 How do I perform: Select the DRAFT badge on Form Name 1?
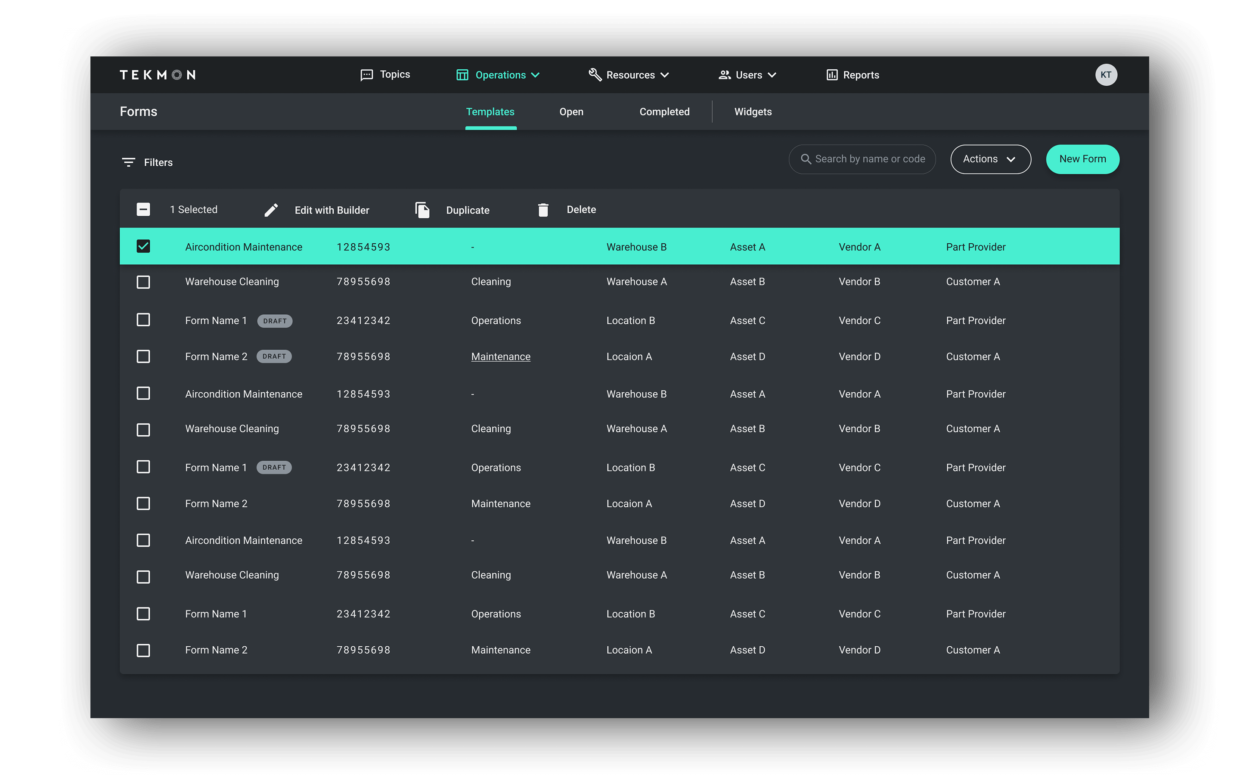tap(274, 320)
